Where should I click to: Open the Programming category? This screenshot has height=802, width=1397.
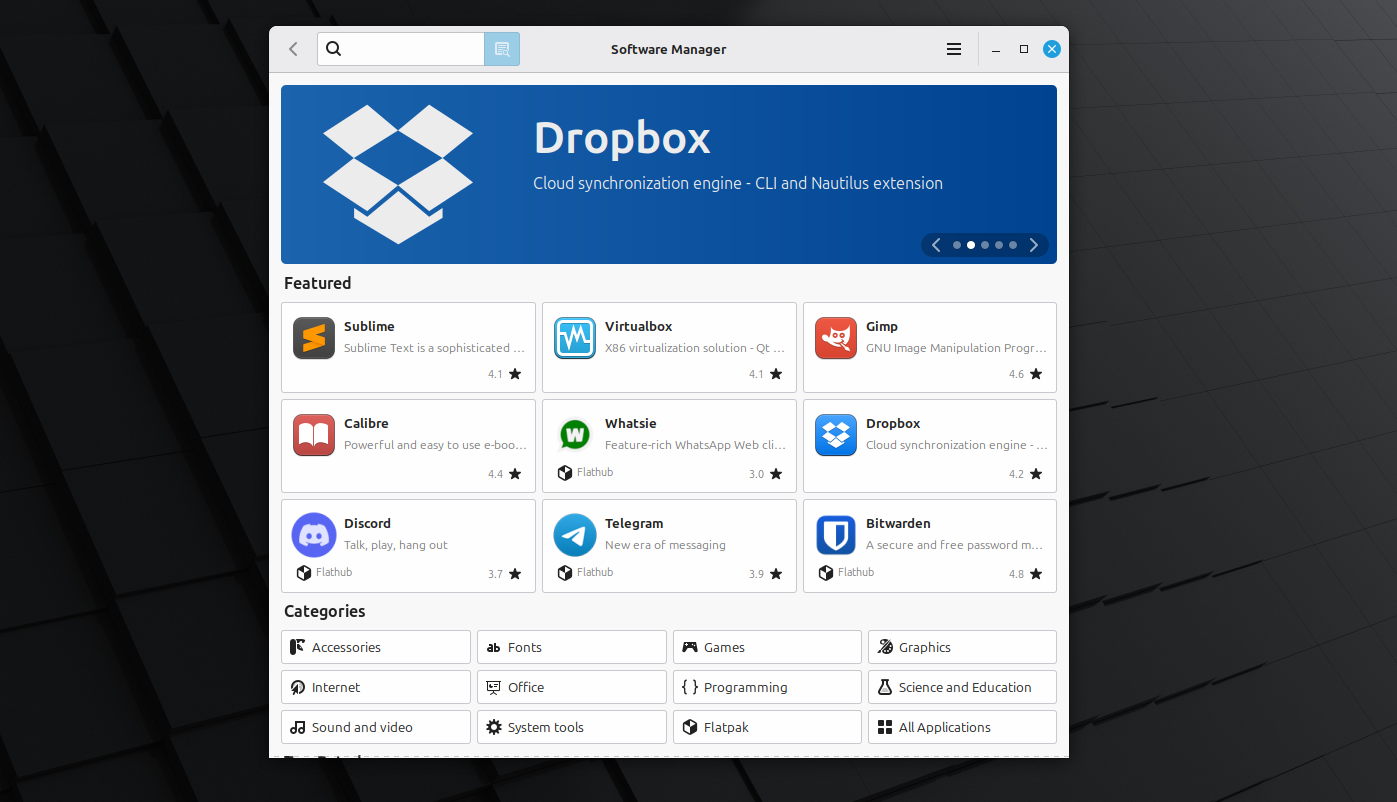(x=766, y=687)
